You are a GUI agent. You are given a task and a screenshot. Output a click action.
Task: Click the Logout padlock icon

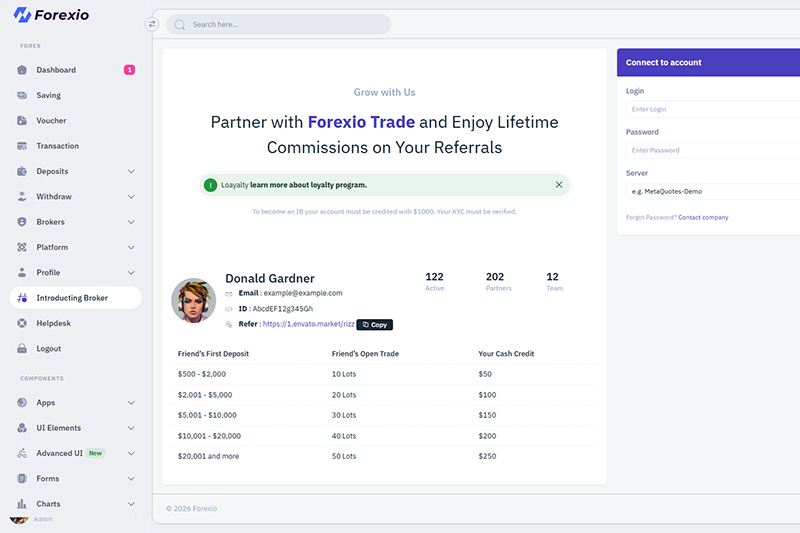tap(22, 349)
